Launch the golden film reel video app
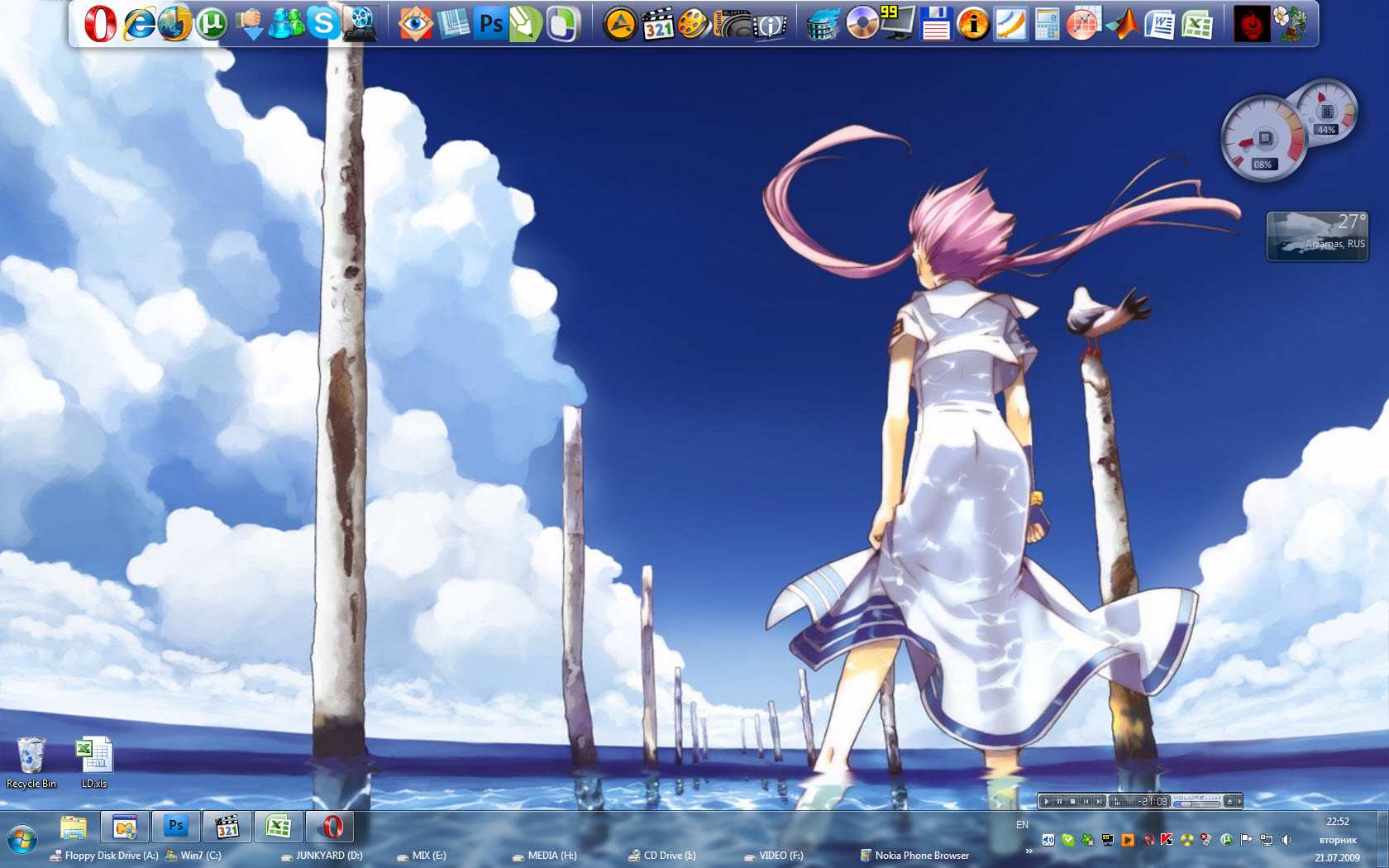The image size is (1389, 868). click(694, 23)
